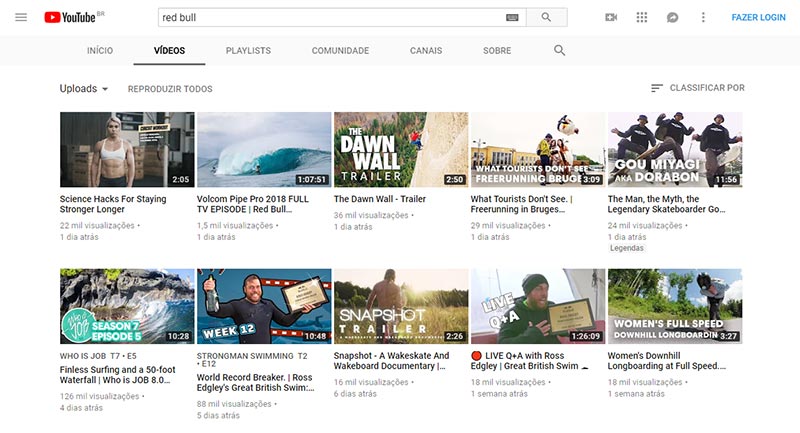Open Science Hacks For Staying Stronger title

pos(113,204)
